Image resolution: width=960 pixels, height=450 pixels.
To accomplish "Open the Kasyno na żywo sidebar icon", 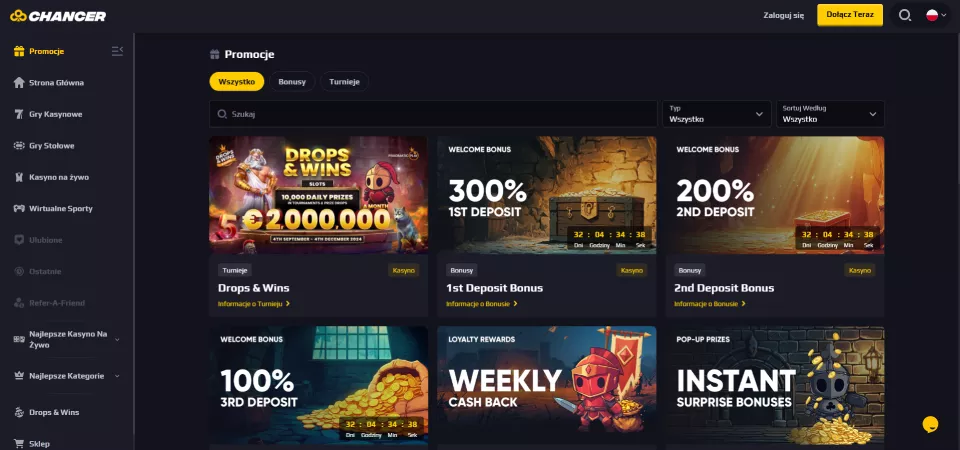I will (19, 178).
